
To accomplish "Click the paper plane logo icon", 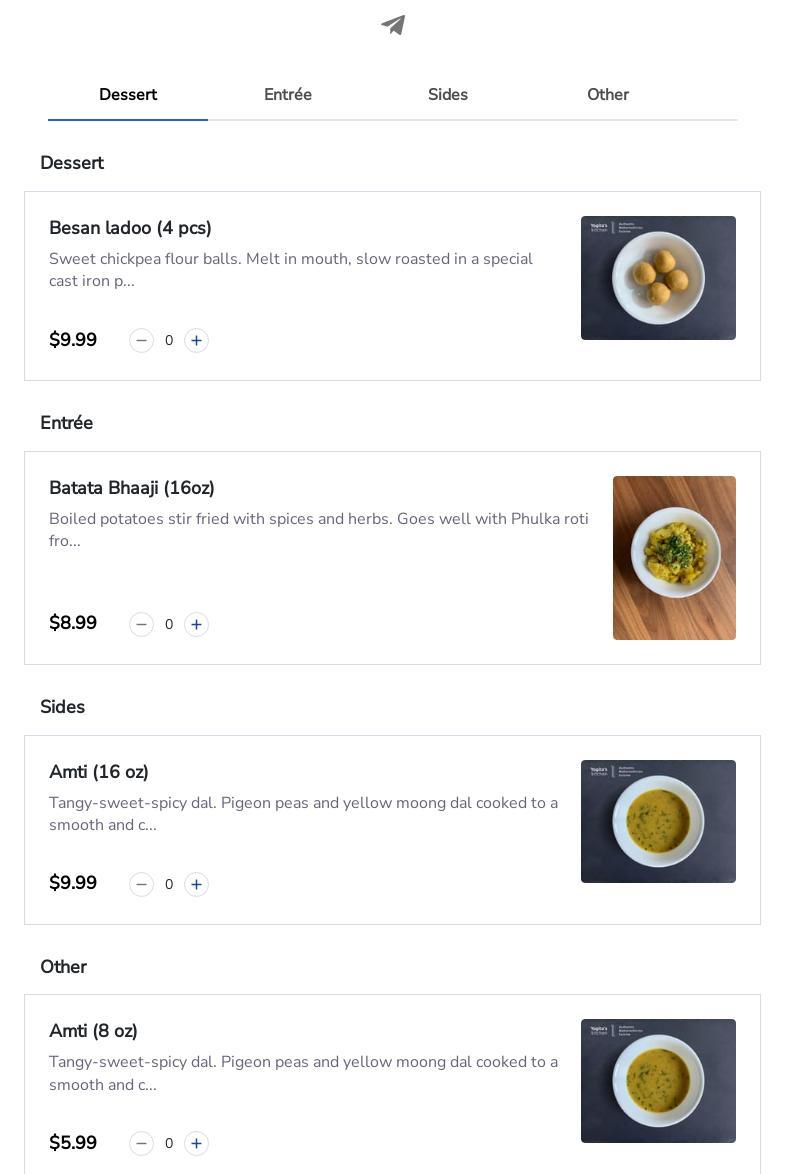I will (393, 25).
